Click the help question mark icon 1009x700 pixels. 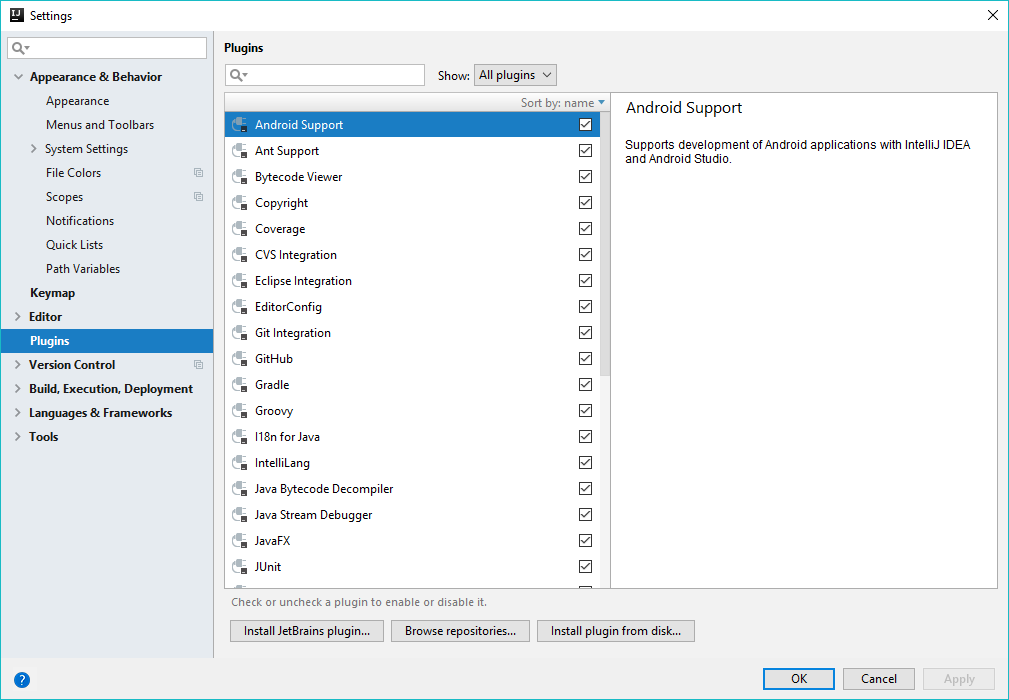coord(22,679)
